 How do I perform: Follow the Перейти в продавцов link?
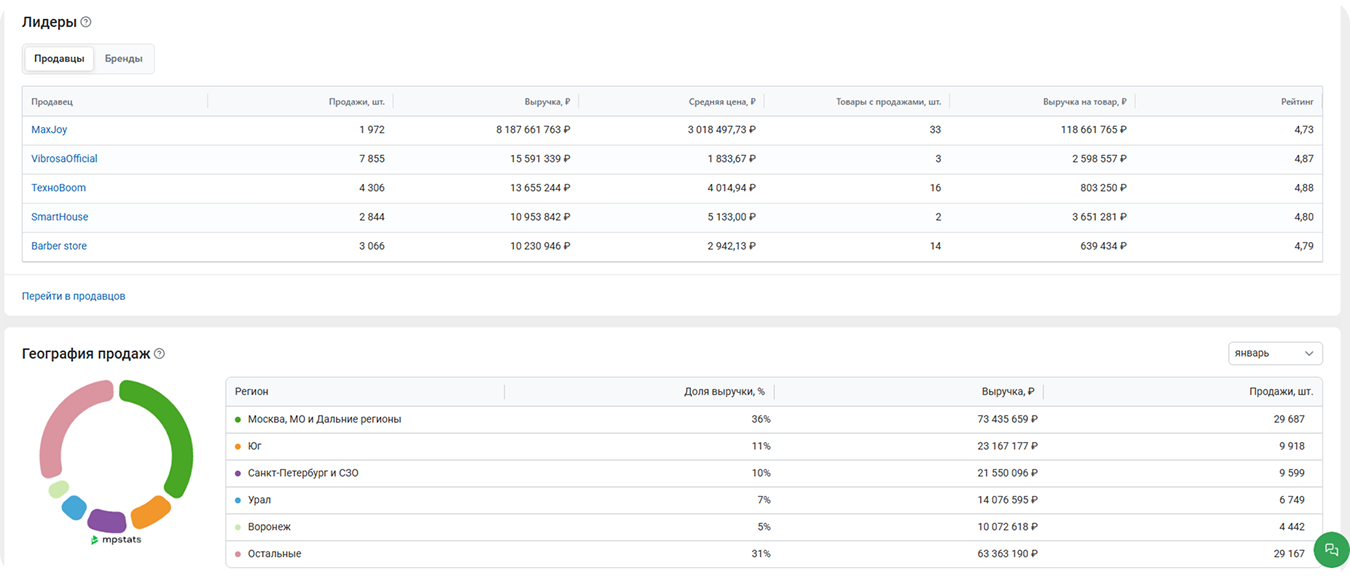pos(74,296)
